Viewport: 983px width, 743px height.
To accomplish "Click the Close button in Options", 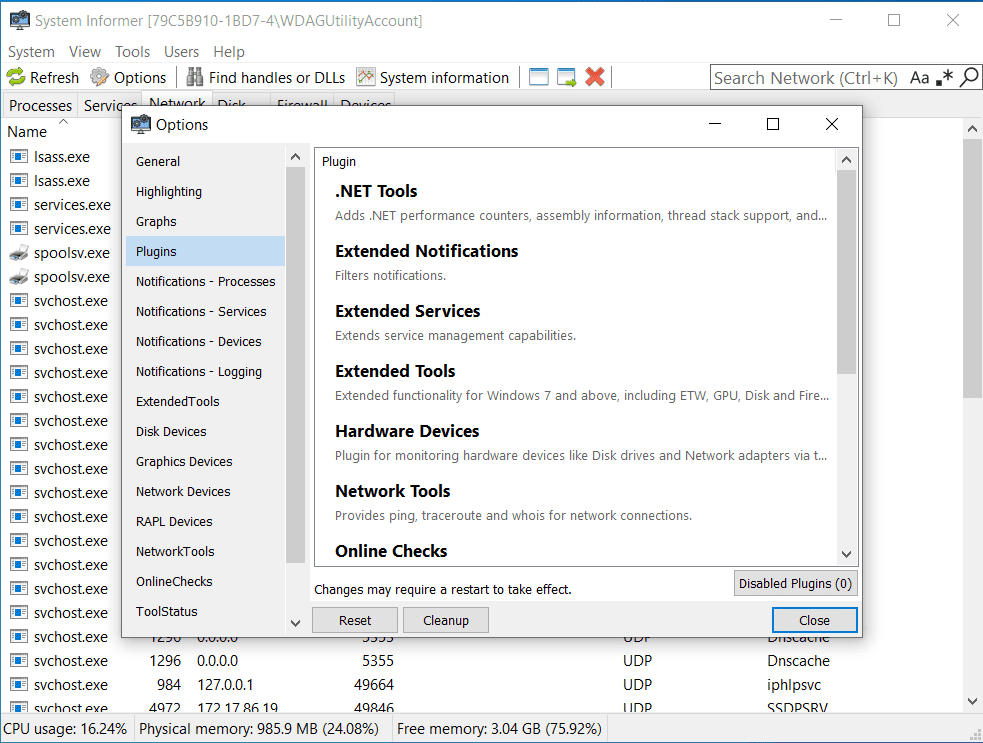I will (814, 620).
